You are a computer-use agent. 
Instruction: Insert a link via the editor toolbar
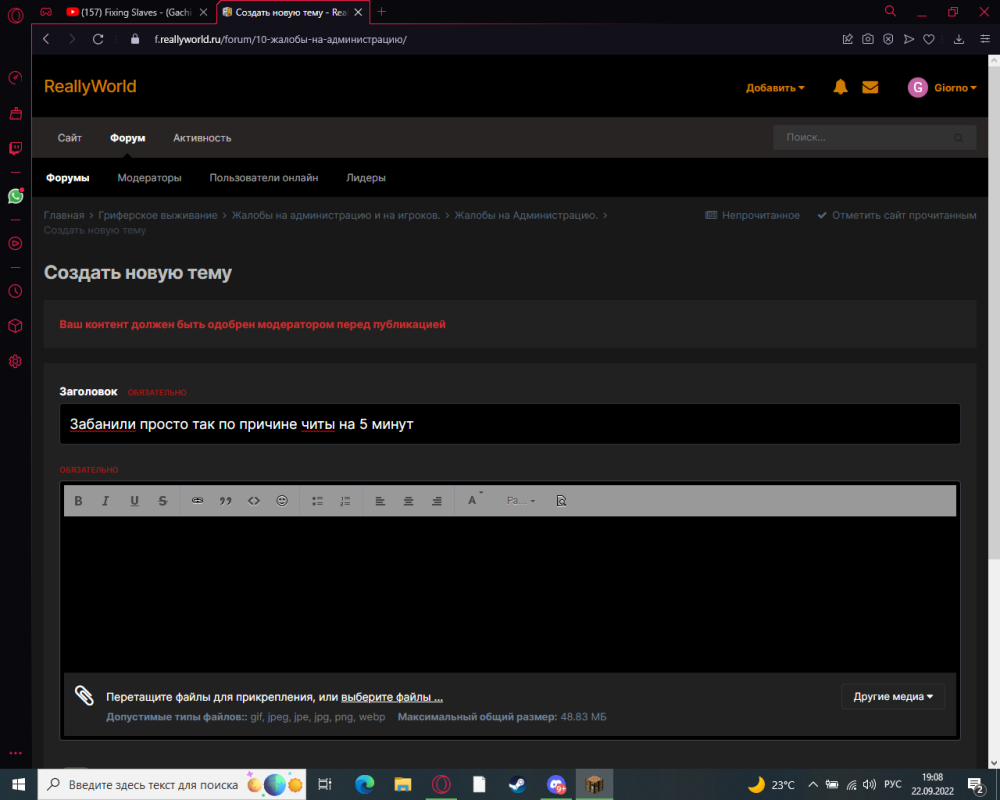click(x=197, y=501)
